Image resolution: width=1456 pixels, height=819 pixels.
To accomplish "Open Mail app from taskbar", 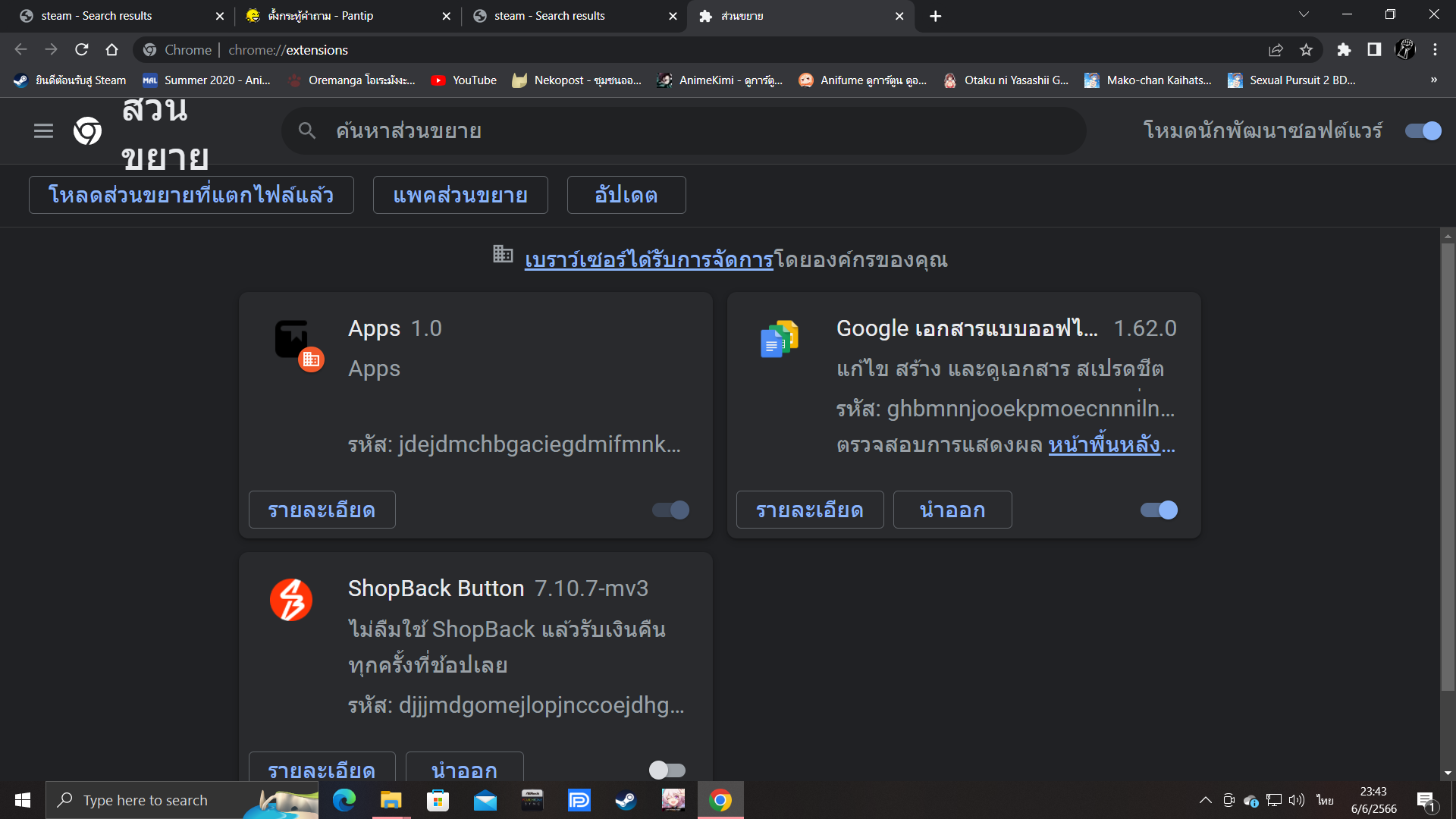I will pos(485,800).
